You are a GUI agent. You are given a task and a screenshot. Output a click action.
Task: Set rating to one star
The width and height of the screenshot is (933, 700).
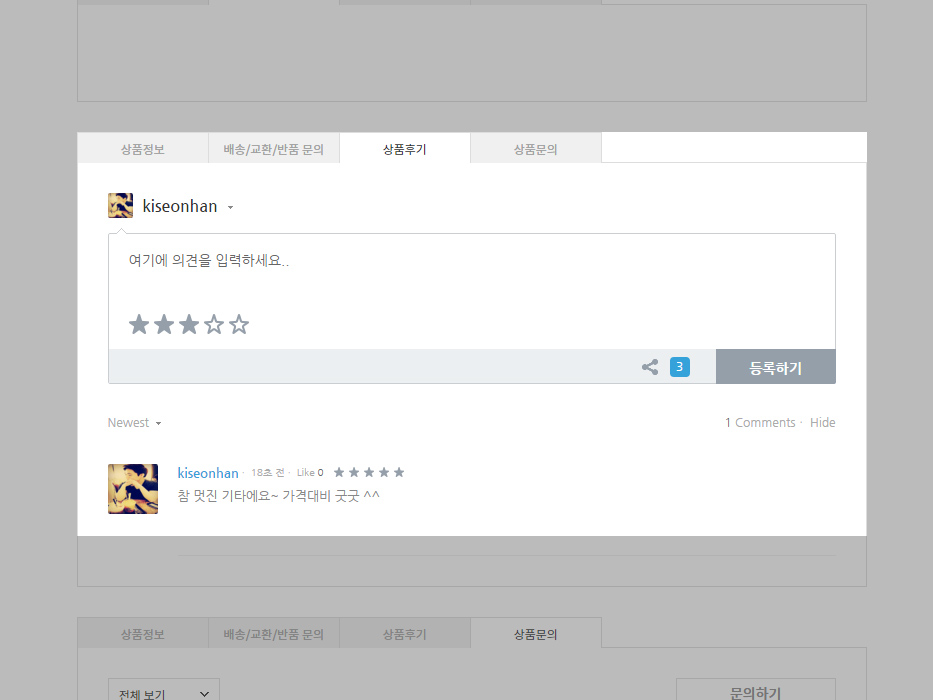[x=139, y=325]
